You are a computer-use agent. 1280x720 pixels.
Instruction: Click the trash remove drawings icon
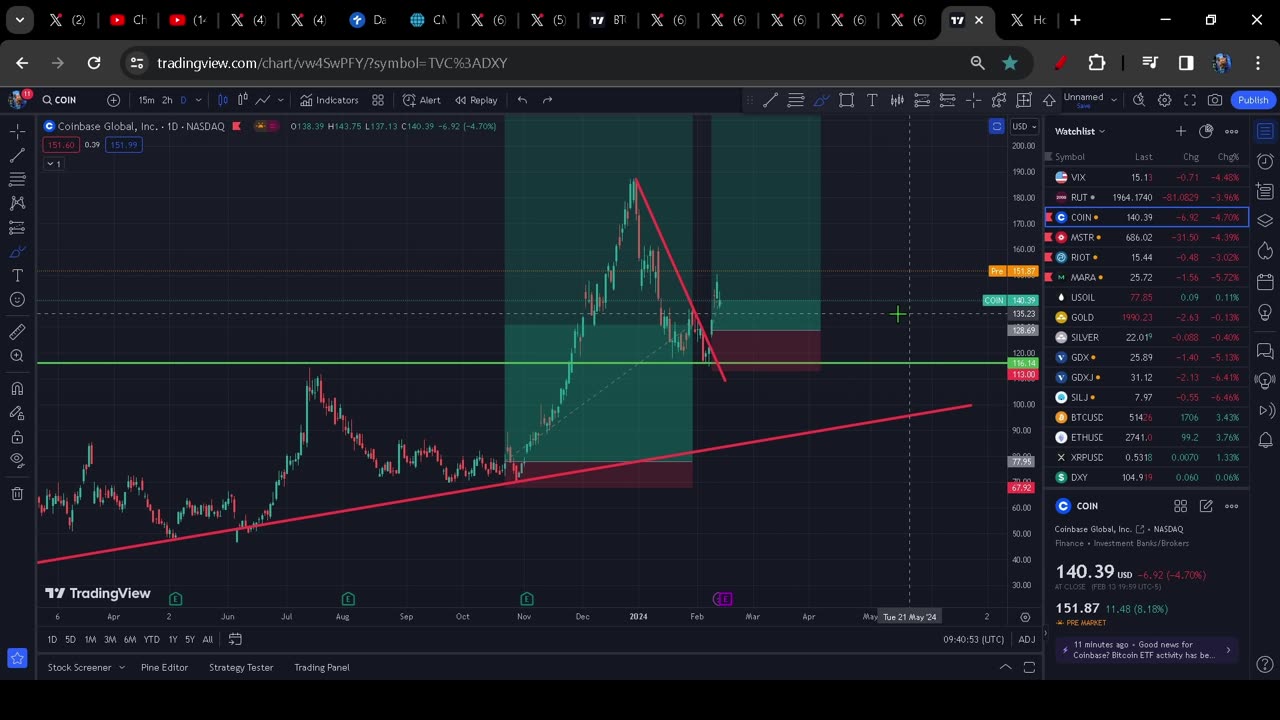tap(17, 493)
